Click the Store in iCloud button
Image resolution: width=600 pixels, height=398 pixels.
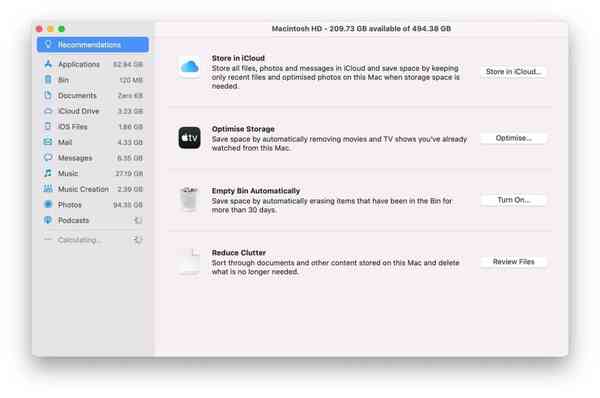tap(513, 72)
